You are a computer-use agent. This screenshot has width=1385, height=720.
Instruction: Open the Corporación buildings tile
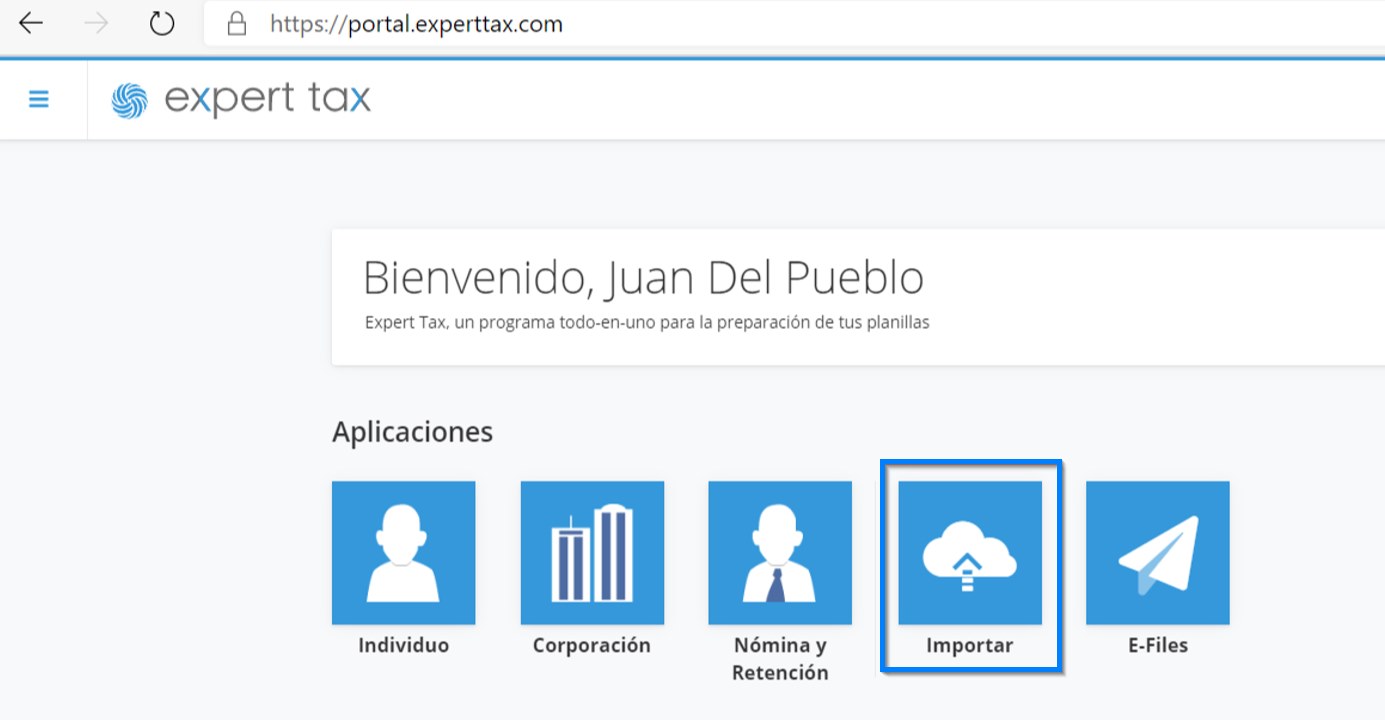point(592,553)
